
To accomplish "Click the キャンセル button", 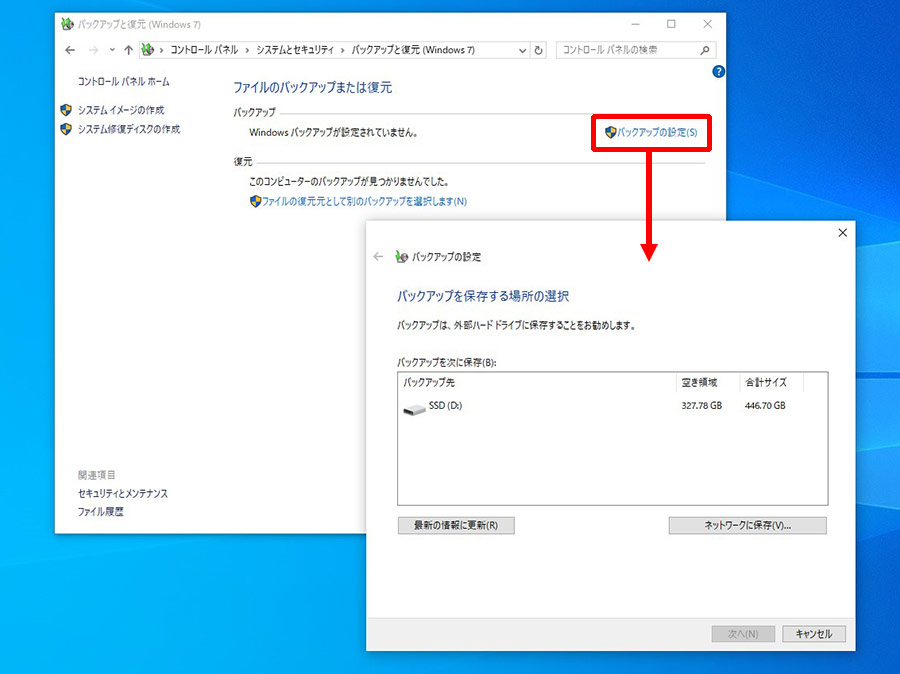I will (x=813, y=634).
